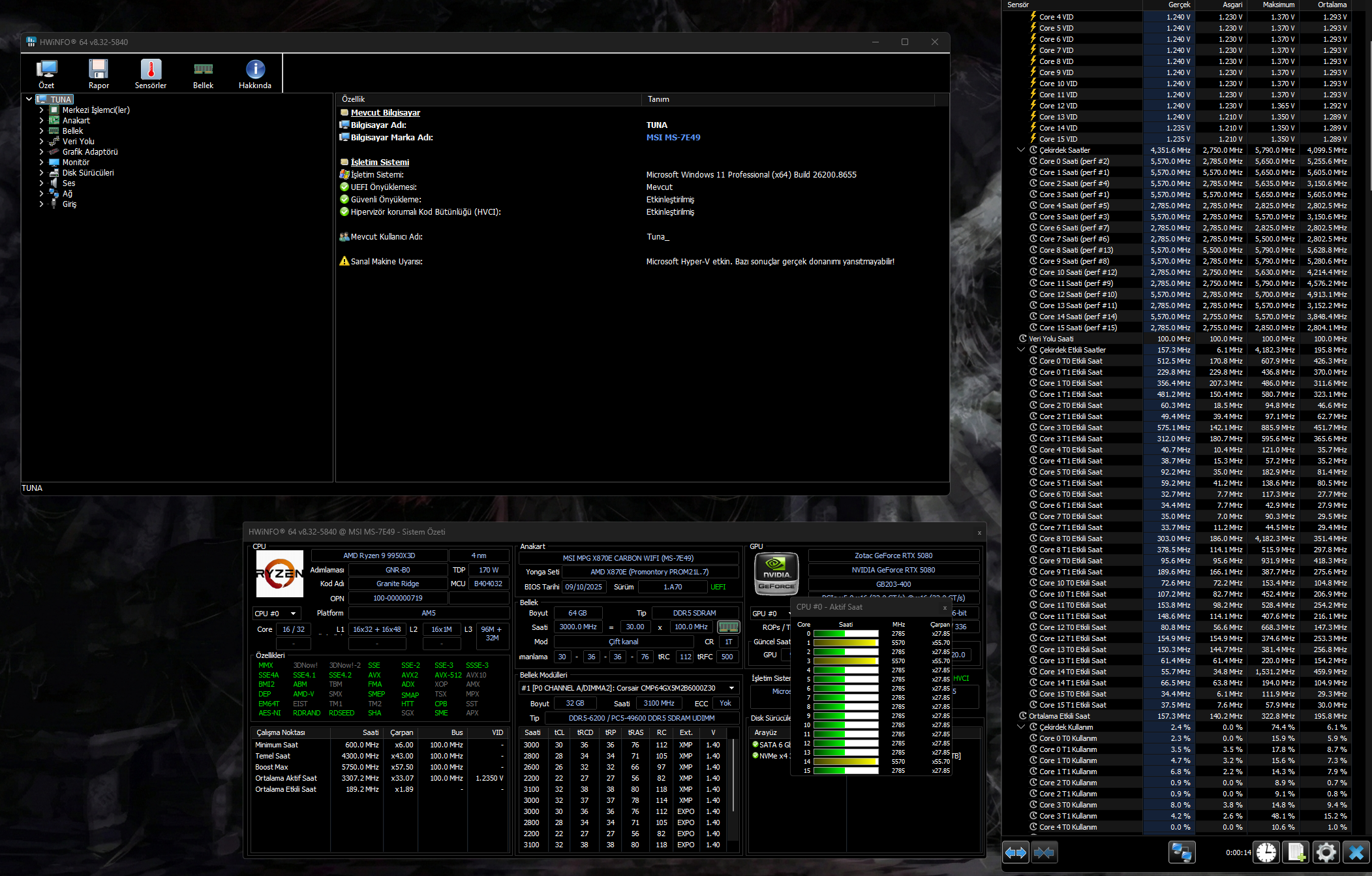The height and width of the screenshot is (876, 1372).
Task: Open the Özet summary toolbar icon
Action: (x=46, y=73)
